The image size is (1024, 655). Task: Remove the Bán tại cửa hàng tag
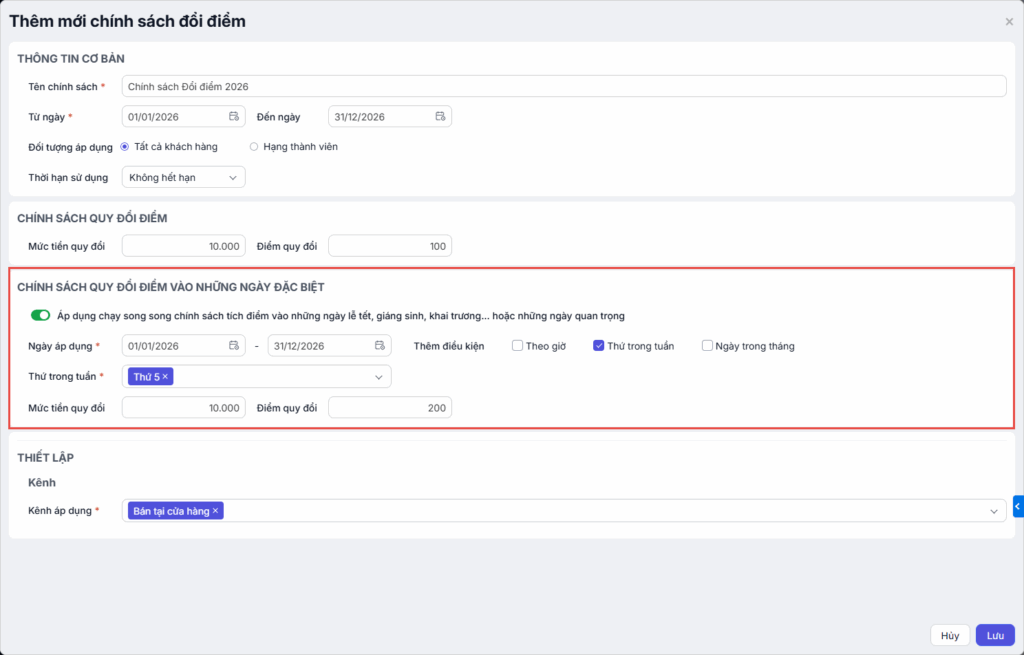click(215, 511)
